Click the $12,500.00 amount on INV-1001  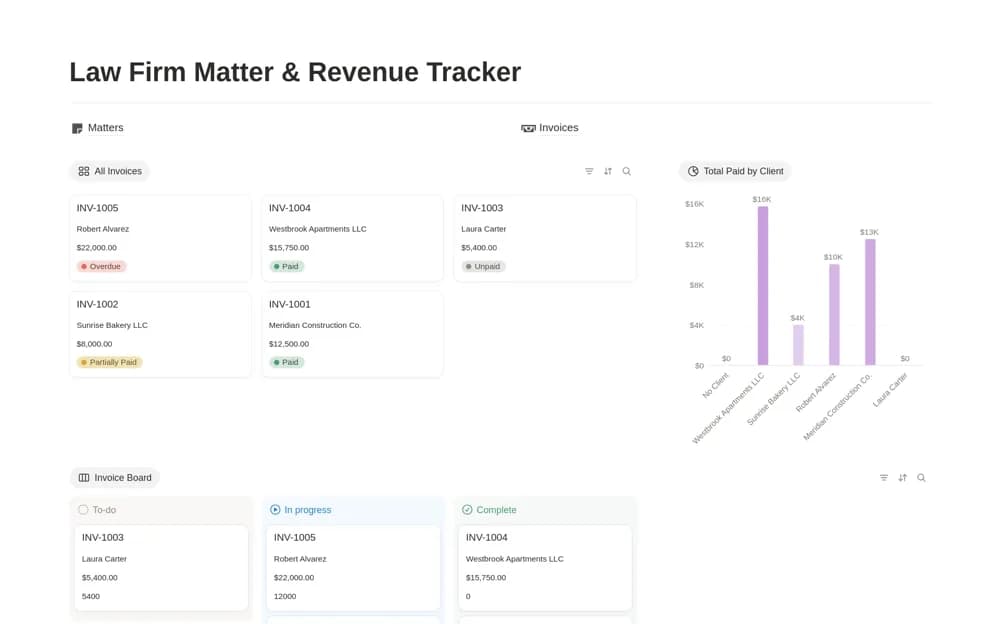point(289,344)
